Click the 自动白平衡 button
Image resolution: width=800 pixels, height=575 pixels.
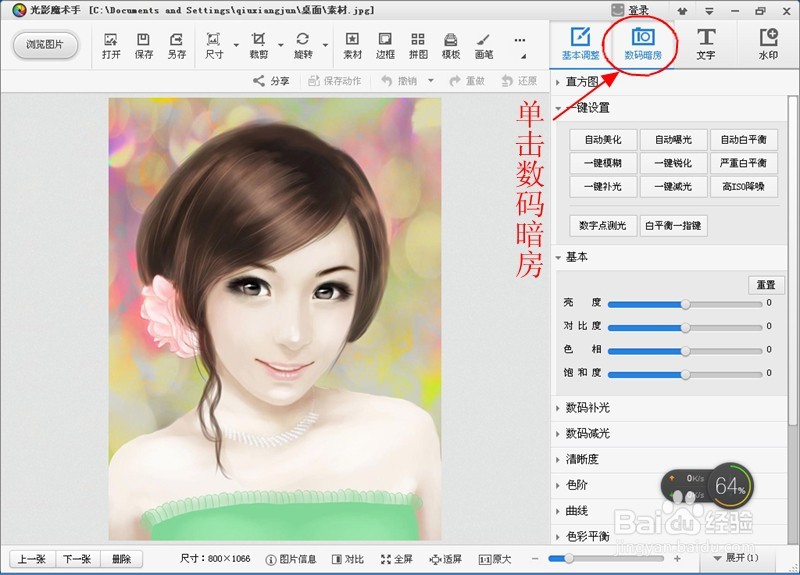[744, 139]
